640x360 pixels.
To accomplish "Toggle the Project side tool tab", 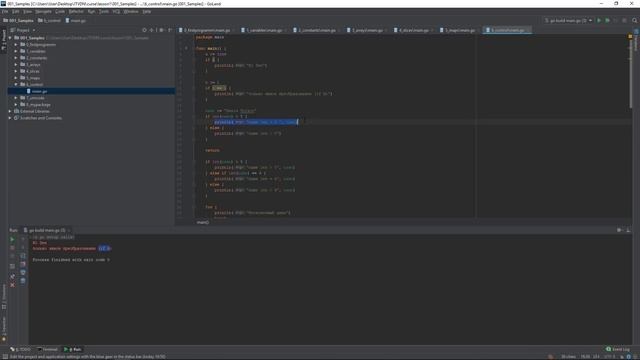I will (4, 40).
